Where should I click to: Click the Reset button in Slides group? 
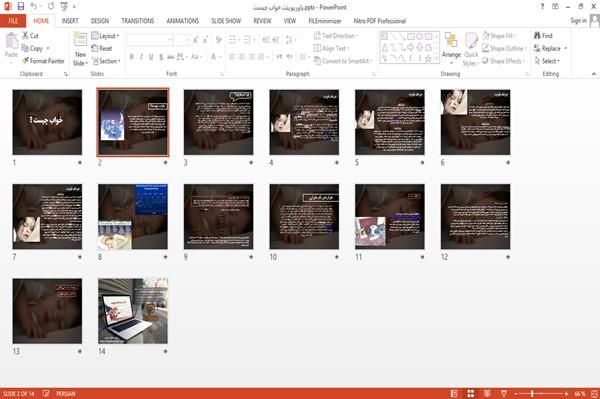(102, 48)
